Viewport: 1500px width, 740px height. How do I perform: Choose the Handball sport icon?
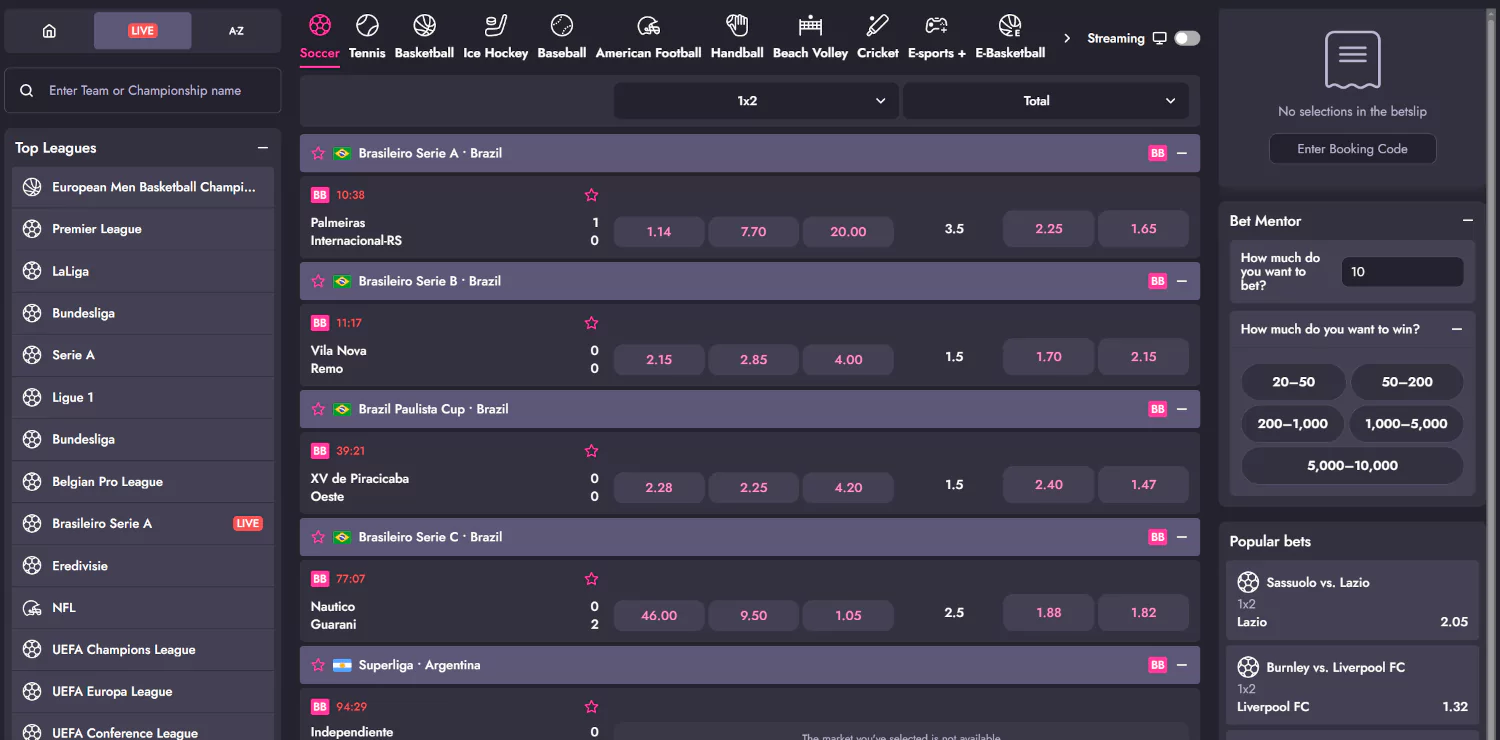click(x=737, y=35)
